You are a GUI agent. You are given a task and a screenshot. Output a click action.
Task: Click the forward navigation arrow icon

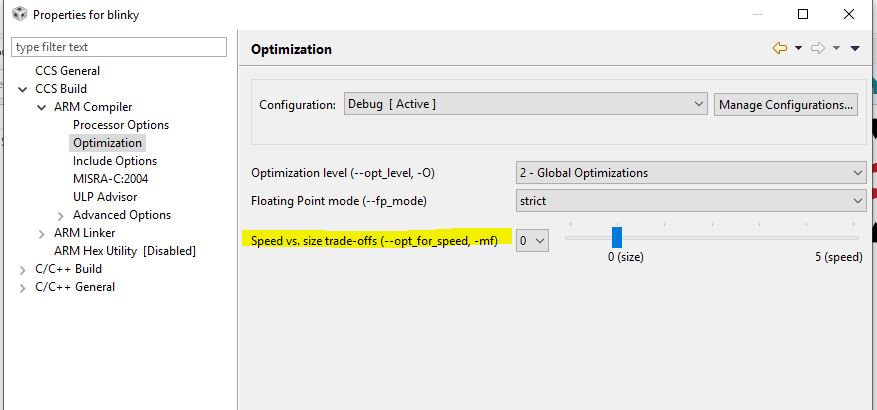817,48
